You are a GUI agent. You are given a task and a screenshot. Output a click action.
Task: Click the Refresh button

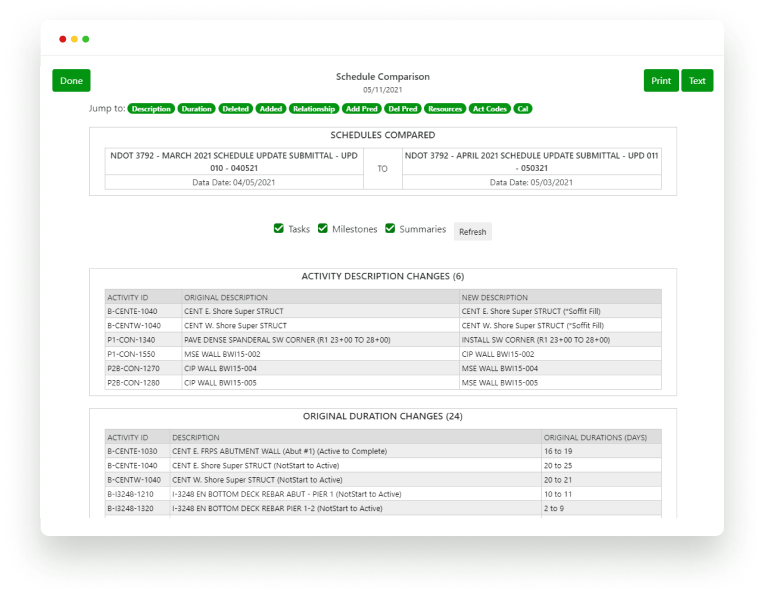(472, 232)
